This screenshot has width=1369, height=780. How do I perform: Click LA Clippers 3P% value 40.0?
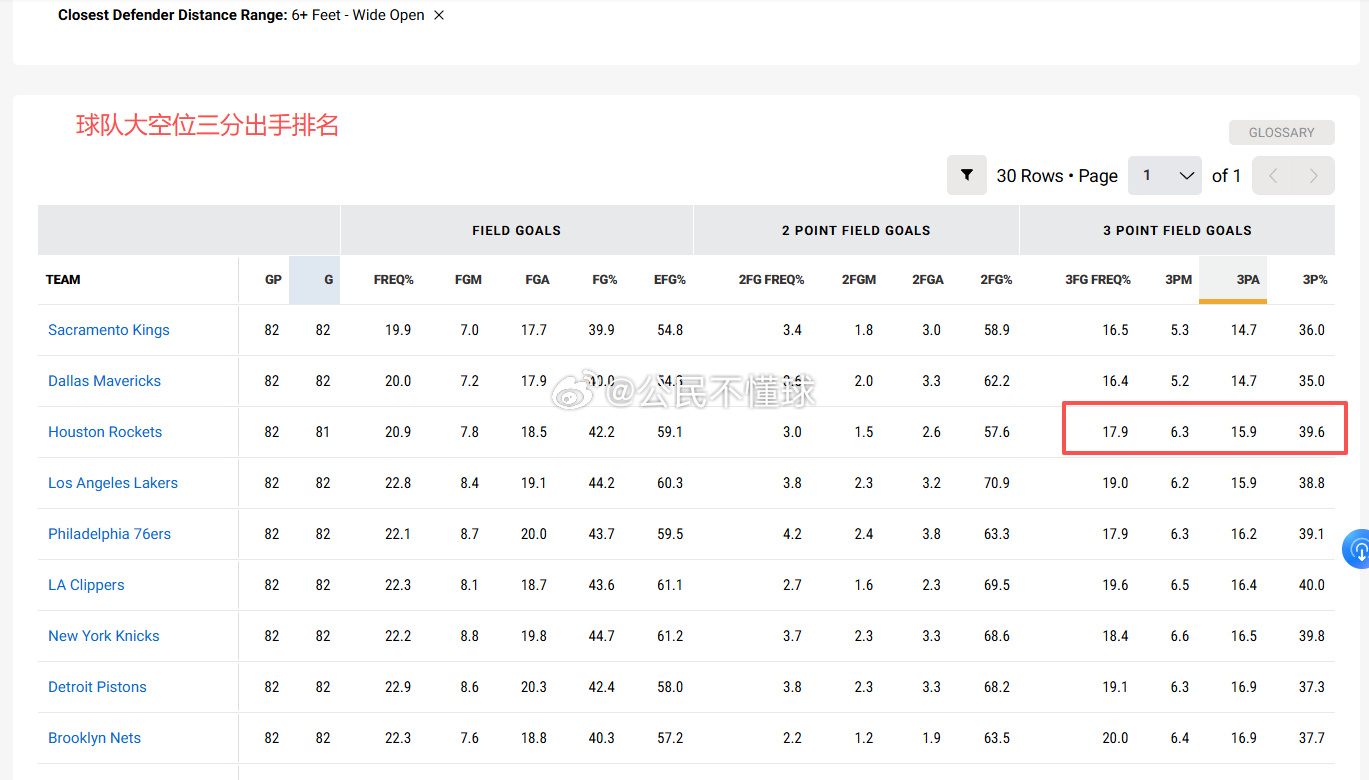click(x=1311, y=585)
